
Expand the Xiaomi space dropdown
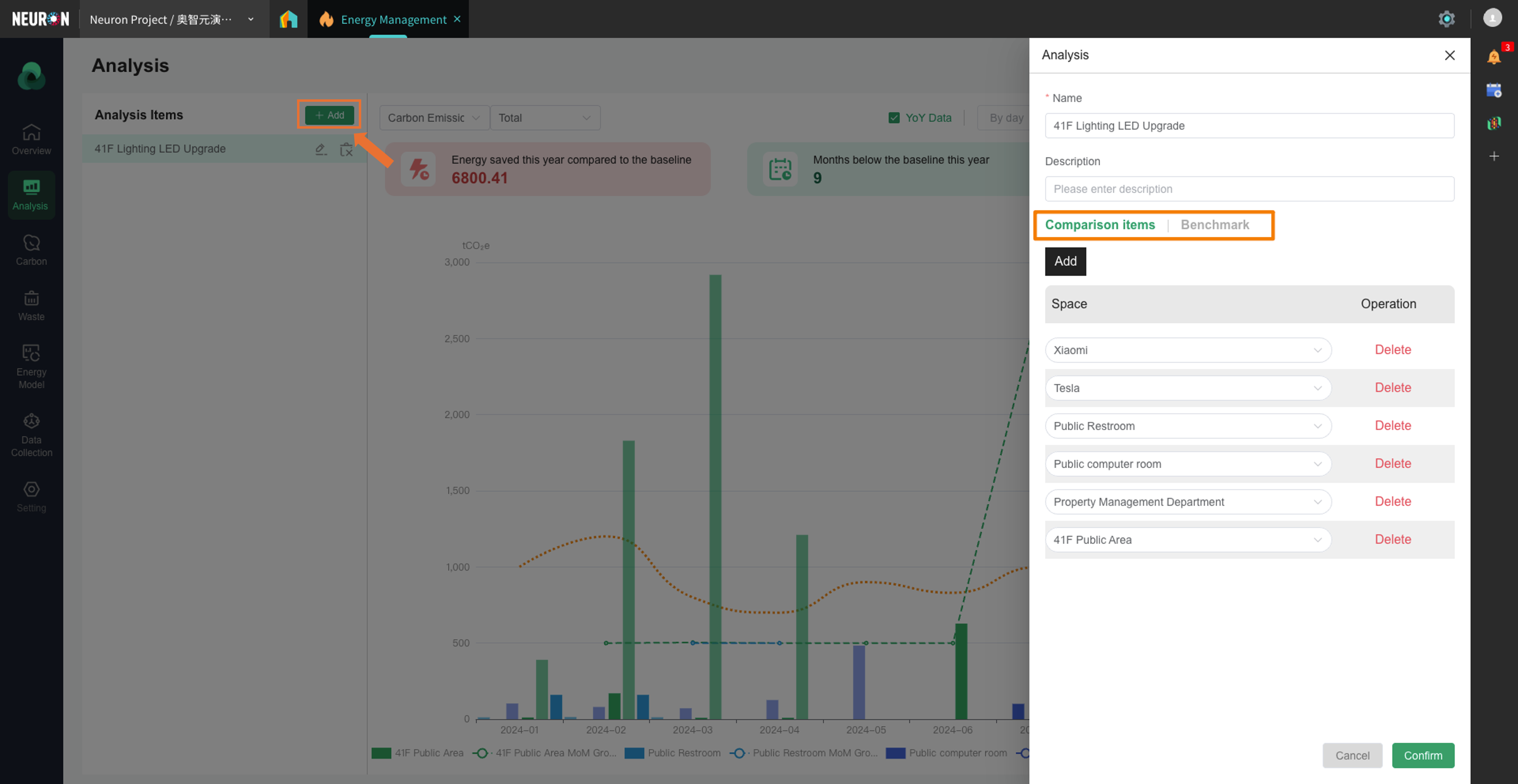[1187, 350]
